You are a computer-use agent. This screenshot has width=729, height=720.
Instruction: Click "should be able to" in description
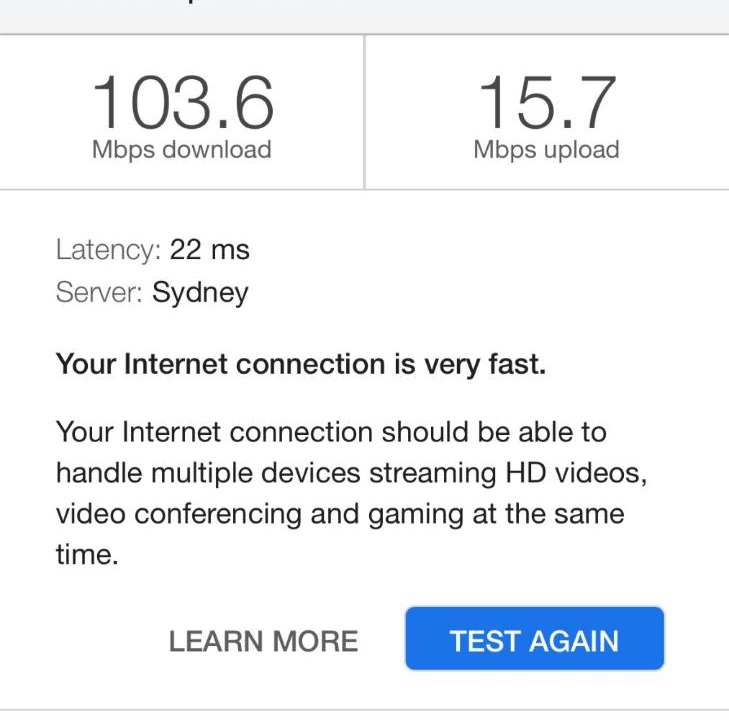[x=494, y=432]
